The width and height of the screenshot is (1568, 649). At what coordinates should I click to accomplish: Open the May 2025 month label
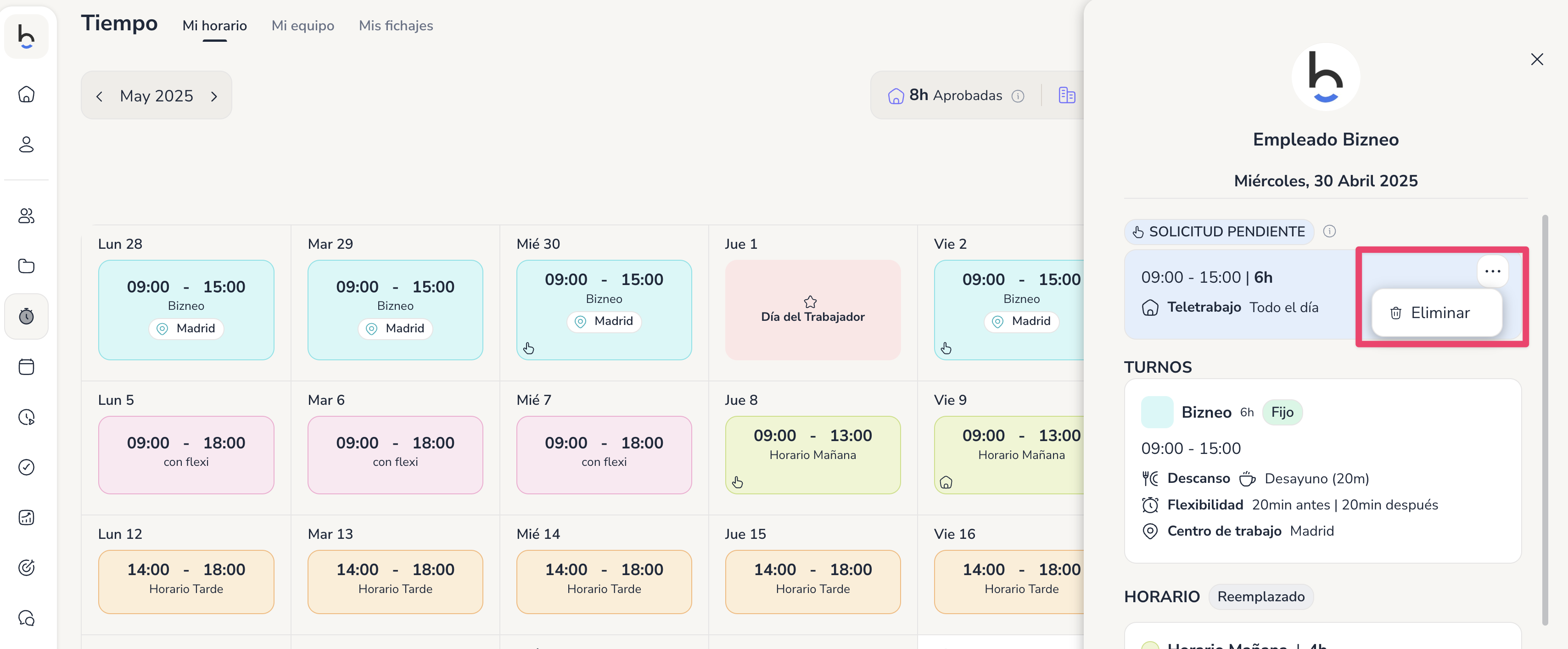[x=157, y=96]
